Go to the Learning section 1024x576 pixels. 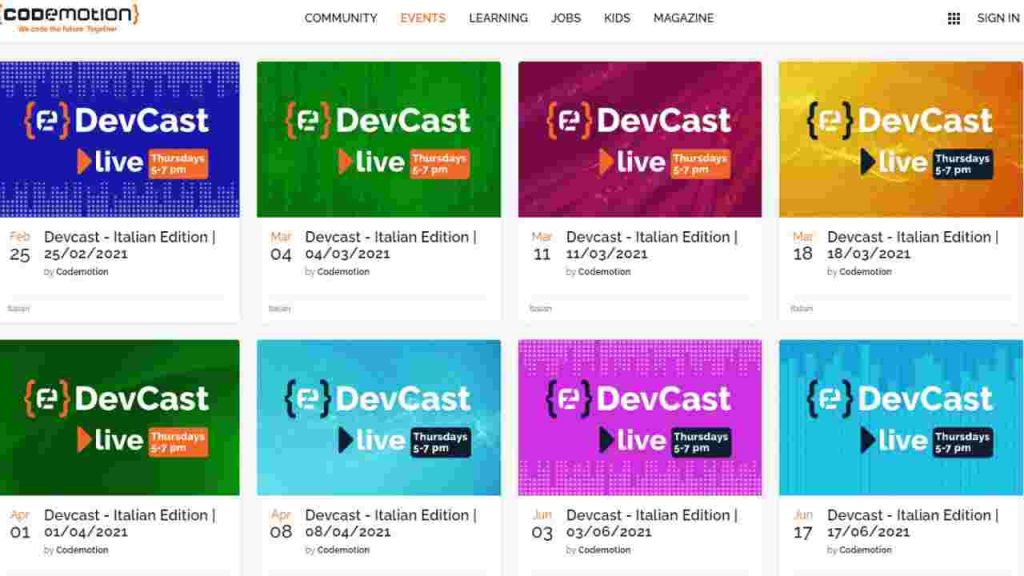(x=498, y=18)
